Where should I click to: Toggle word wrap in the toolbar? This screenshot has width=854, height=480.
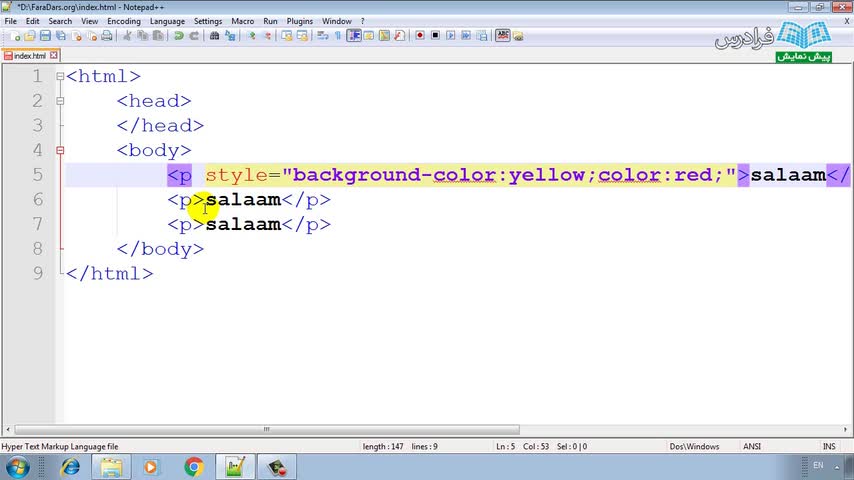(x=322, y=36)
